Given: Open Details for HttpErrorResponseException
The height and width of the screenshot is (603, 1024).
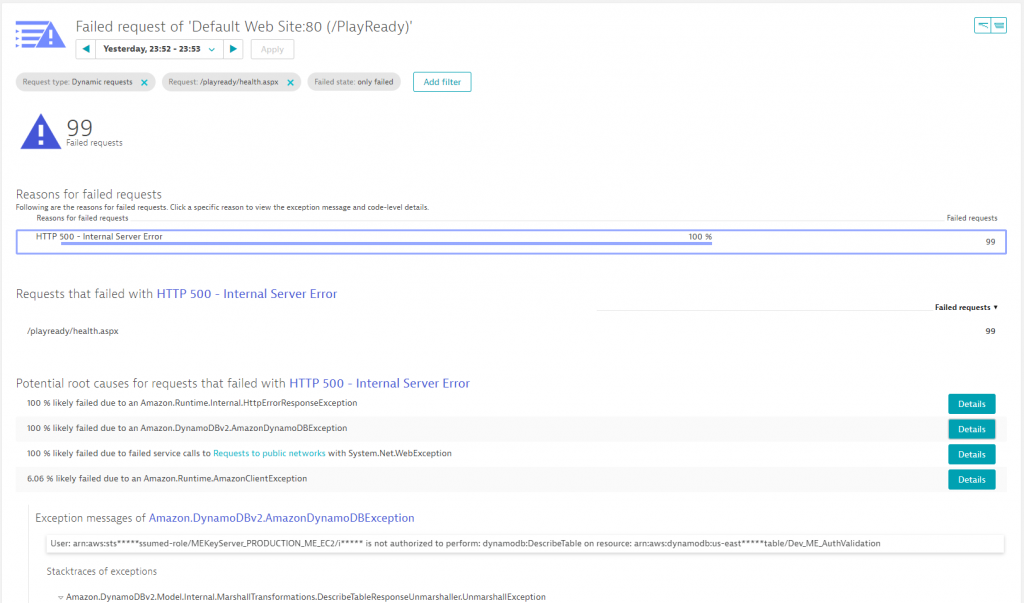Looking at the screenshot, I should 972,404.
